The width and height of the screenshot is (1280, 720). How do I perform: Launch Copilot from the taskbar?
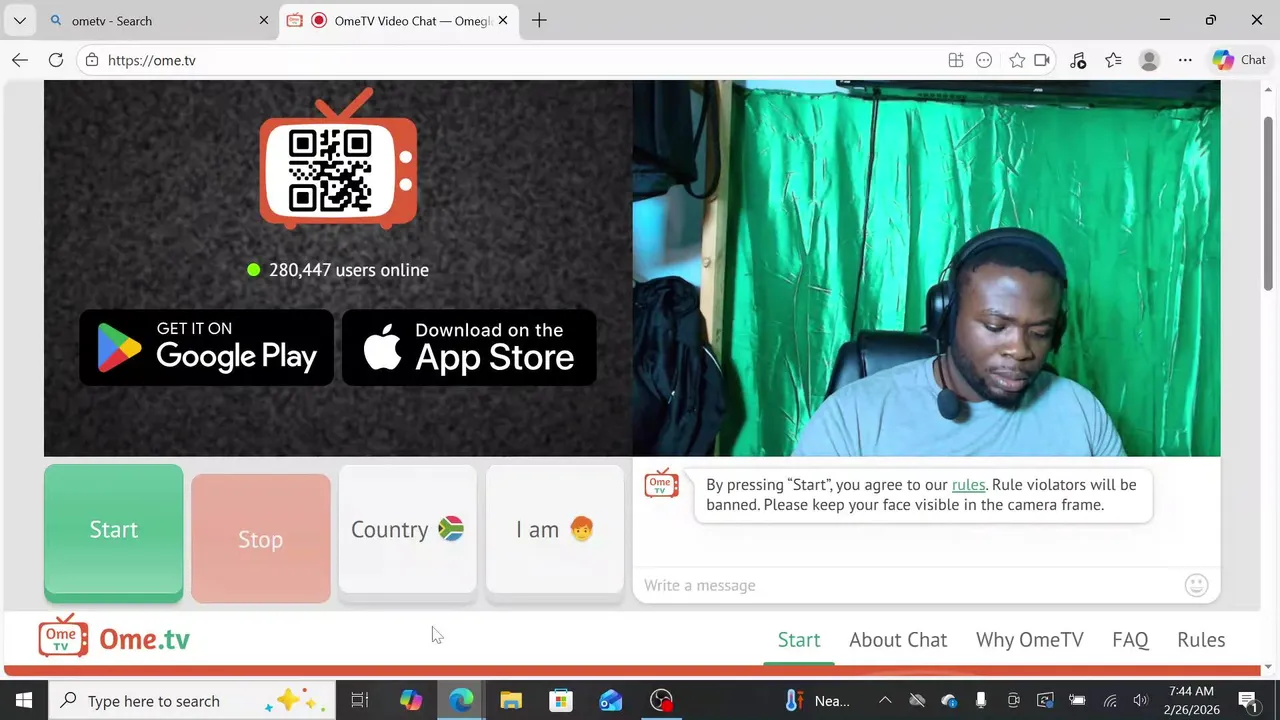[411, 700]
